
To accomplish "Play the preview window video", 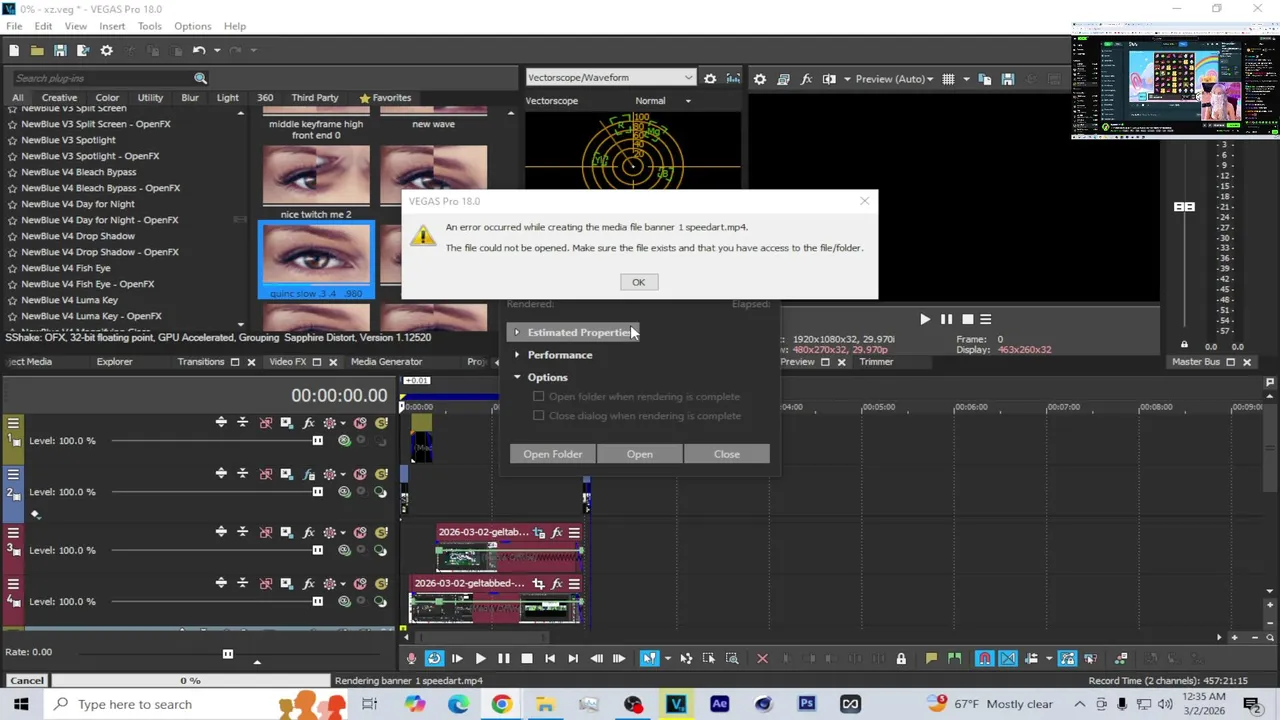I will pyautogui.click(x=925, y=320).
